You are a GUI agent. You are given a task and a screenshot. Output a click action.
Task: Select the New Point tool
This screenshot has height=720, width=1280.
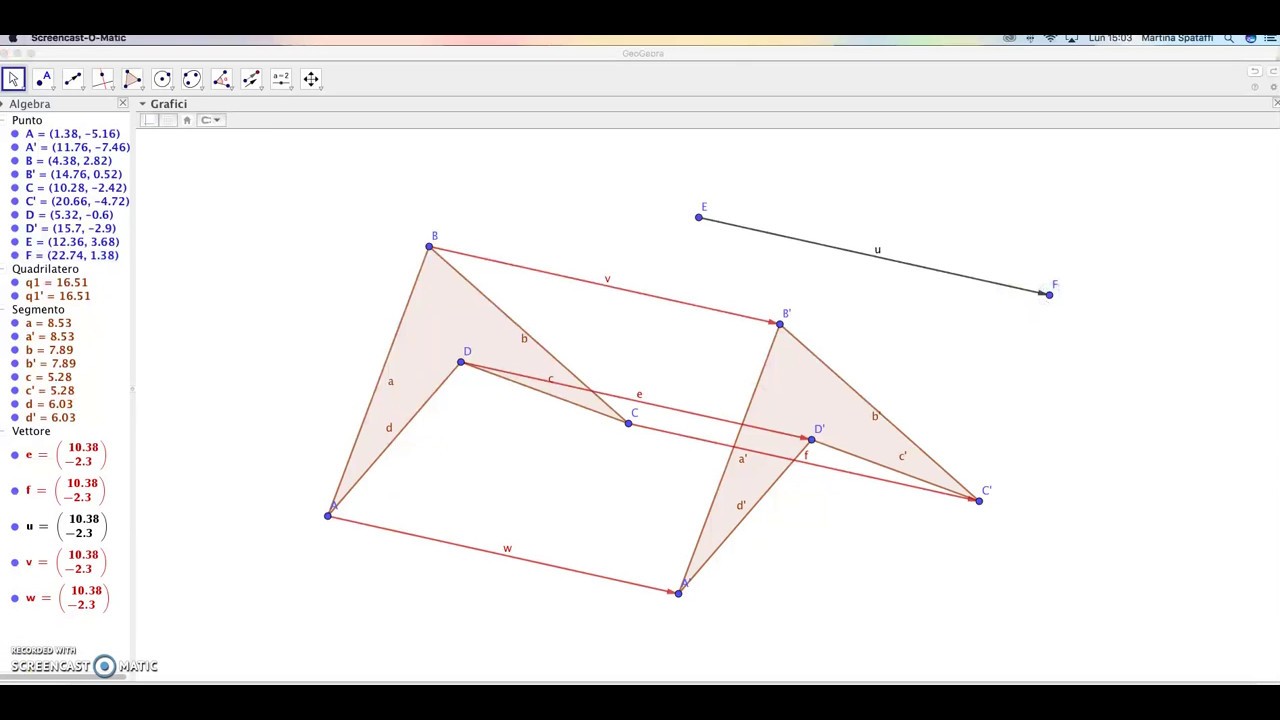coord(43,79)
